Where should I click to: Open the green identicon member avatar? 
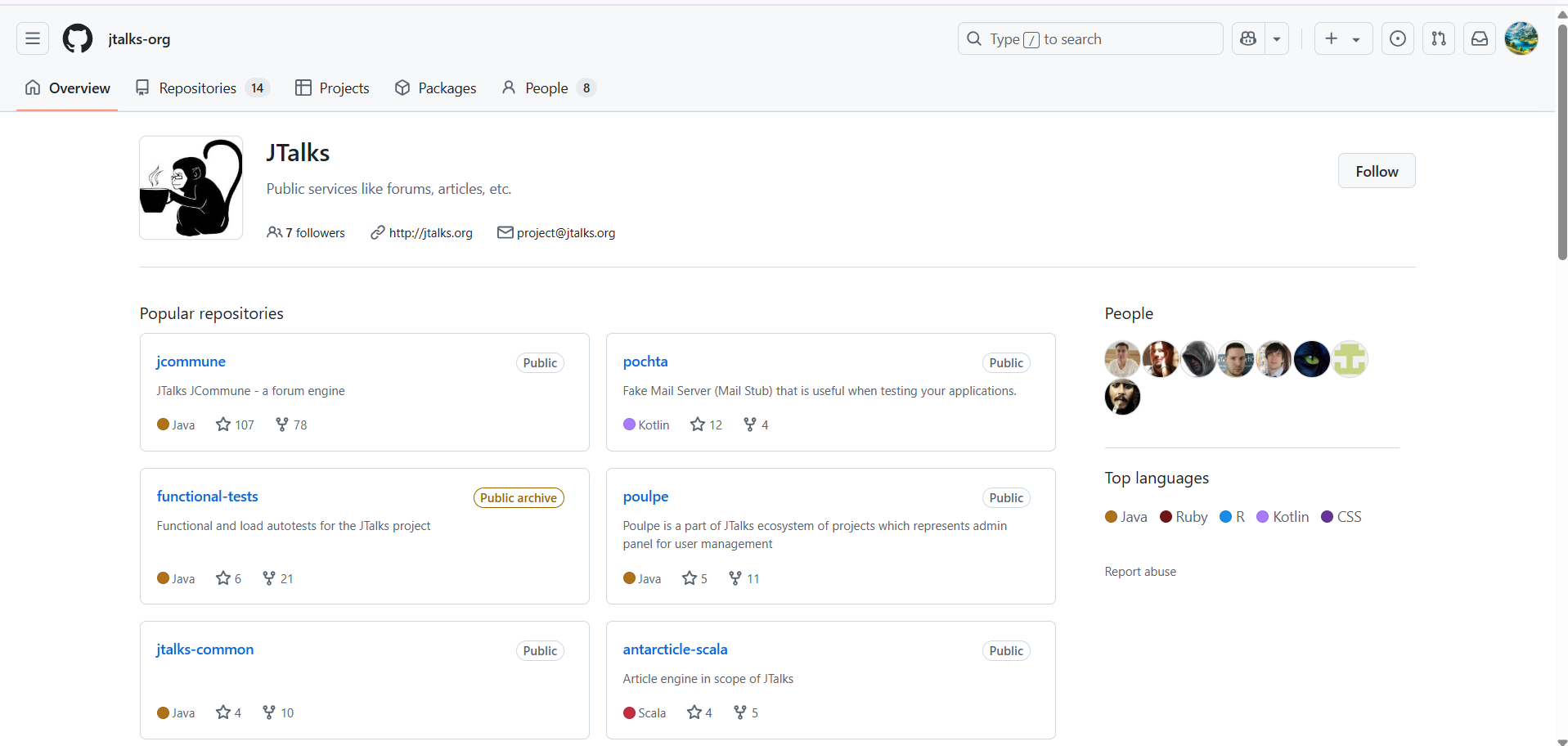1350,359
